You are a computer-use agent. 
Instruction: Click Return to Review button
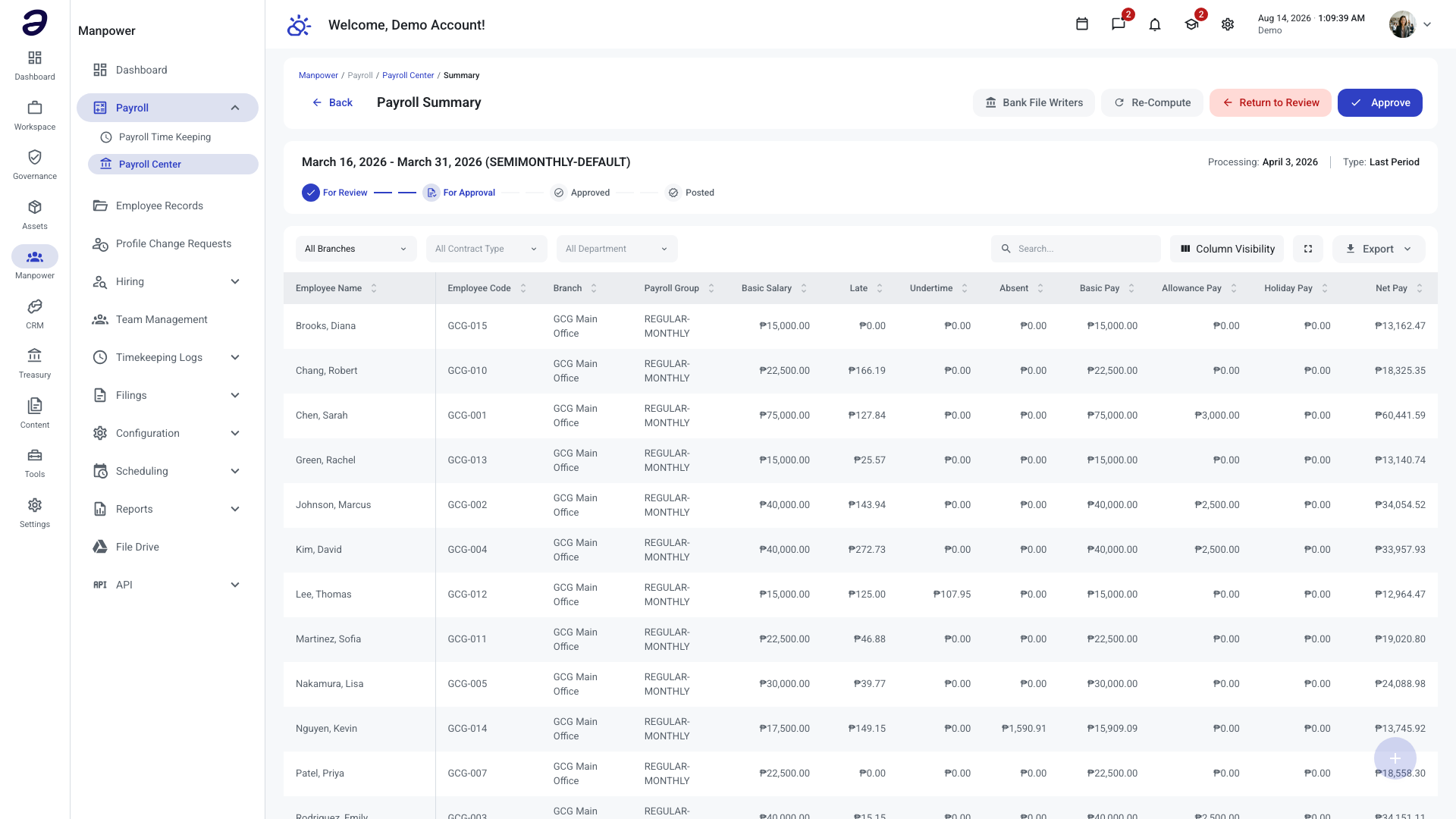click(x=1270, y=102)
